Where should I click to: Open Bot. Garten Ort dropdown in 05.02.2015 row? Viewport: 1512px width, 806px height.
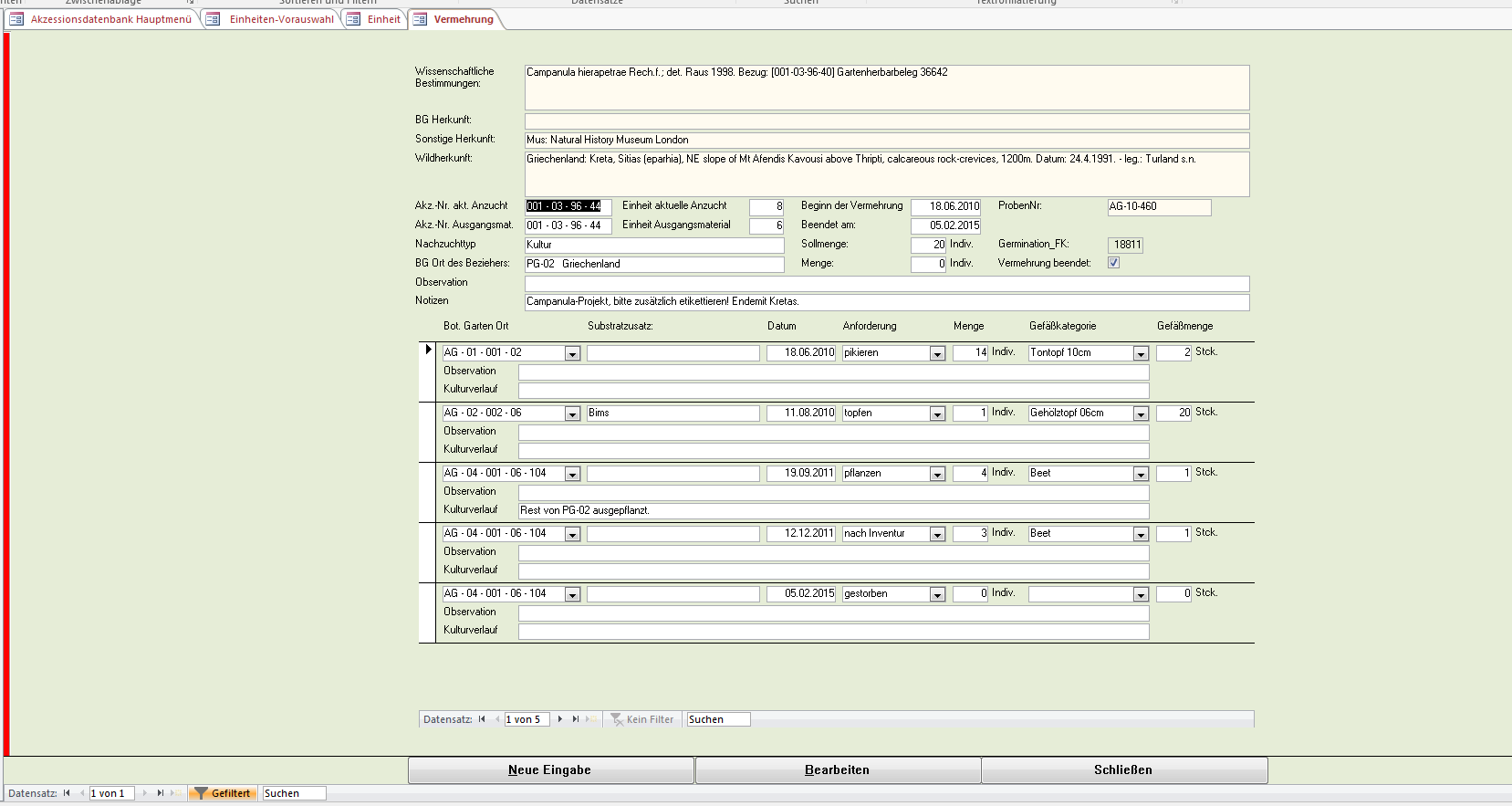(572, 594)
